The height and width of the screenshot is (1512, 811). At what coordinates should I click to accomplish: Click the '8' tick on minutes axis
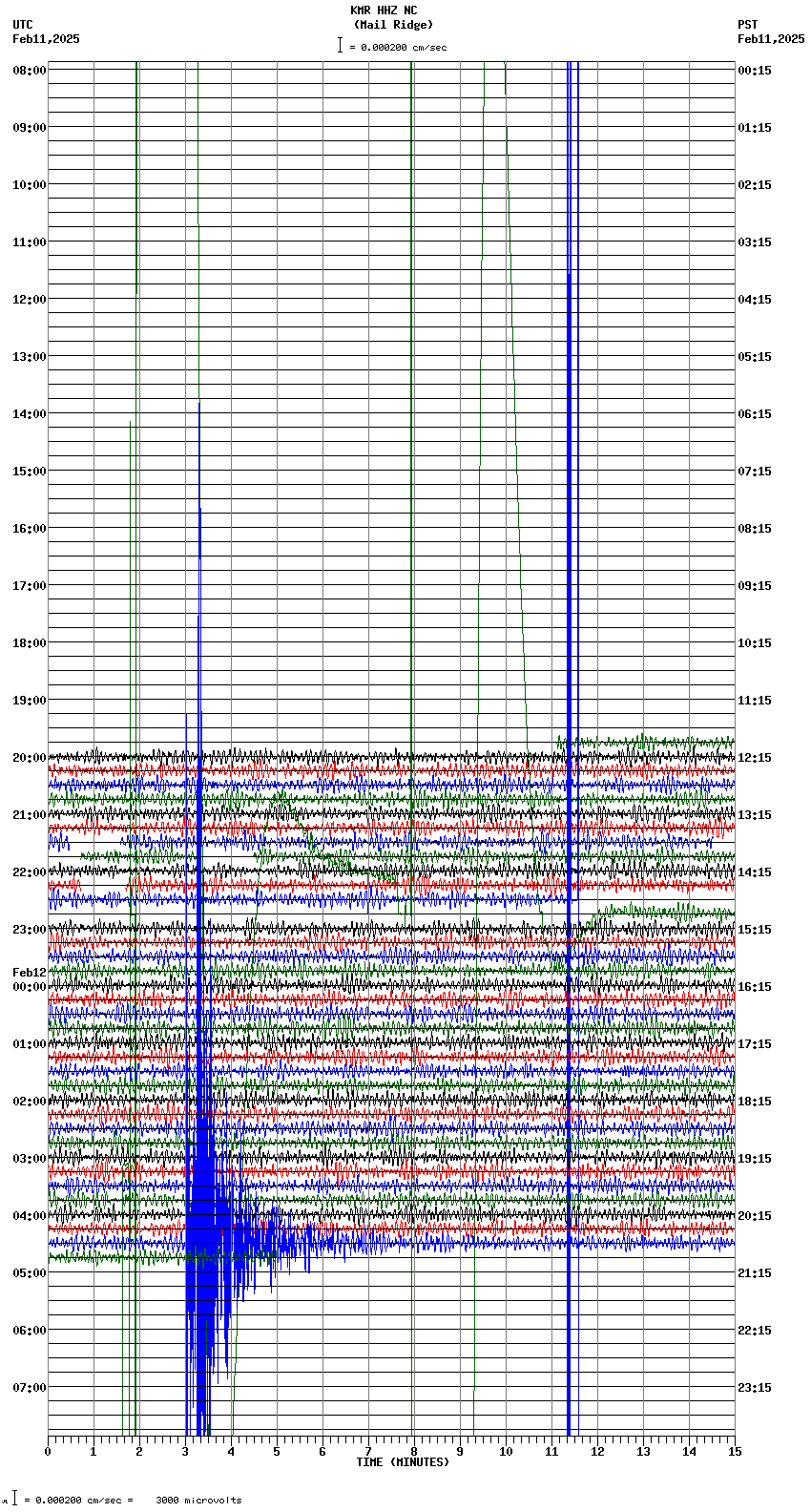pos(414,1452)
